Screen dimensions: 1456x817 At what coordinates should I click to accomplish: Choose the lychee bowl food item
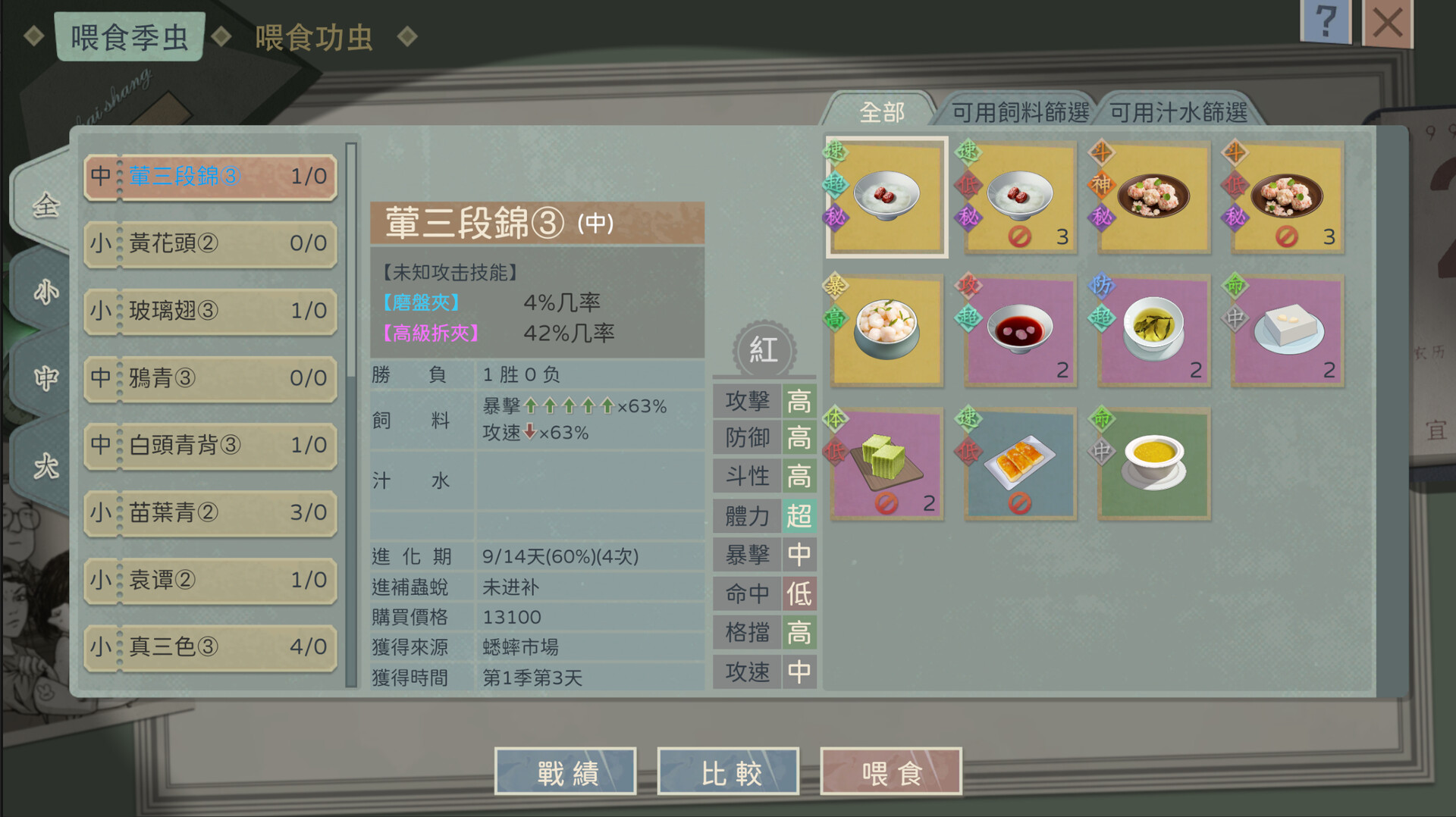point(886,330)
